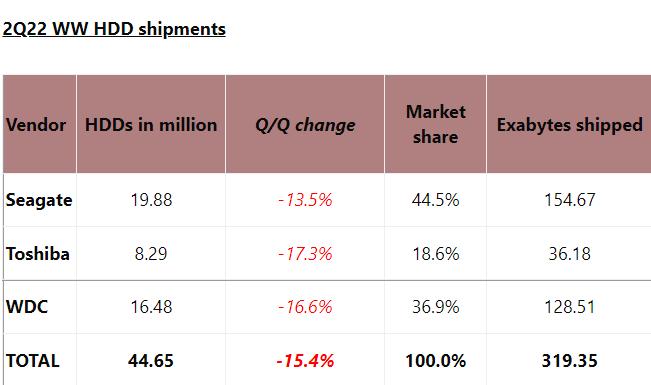Viewport: 651px width, 385px height.
Task: Click the '2Q22 WW HDD shipments' title
Action: tap(114, 29)
